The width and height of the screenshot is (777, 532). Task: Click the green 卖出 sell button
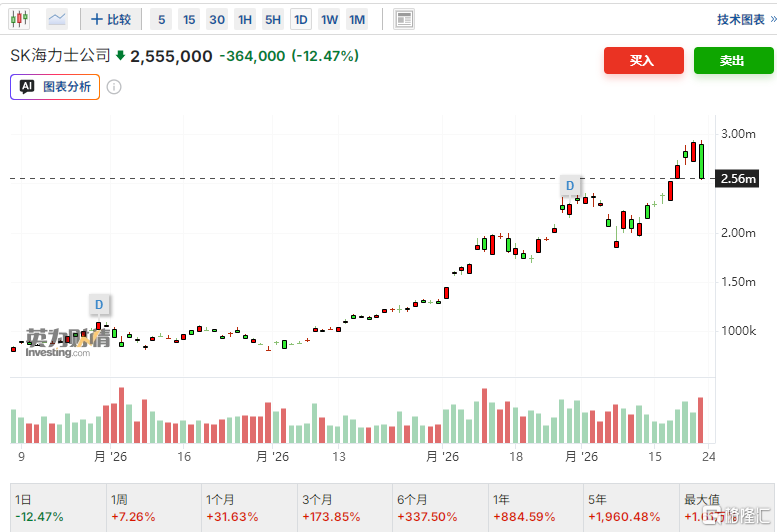pyautogui.click(x=733, y=60)
